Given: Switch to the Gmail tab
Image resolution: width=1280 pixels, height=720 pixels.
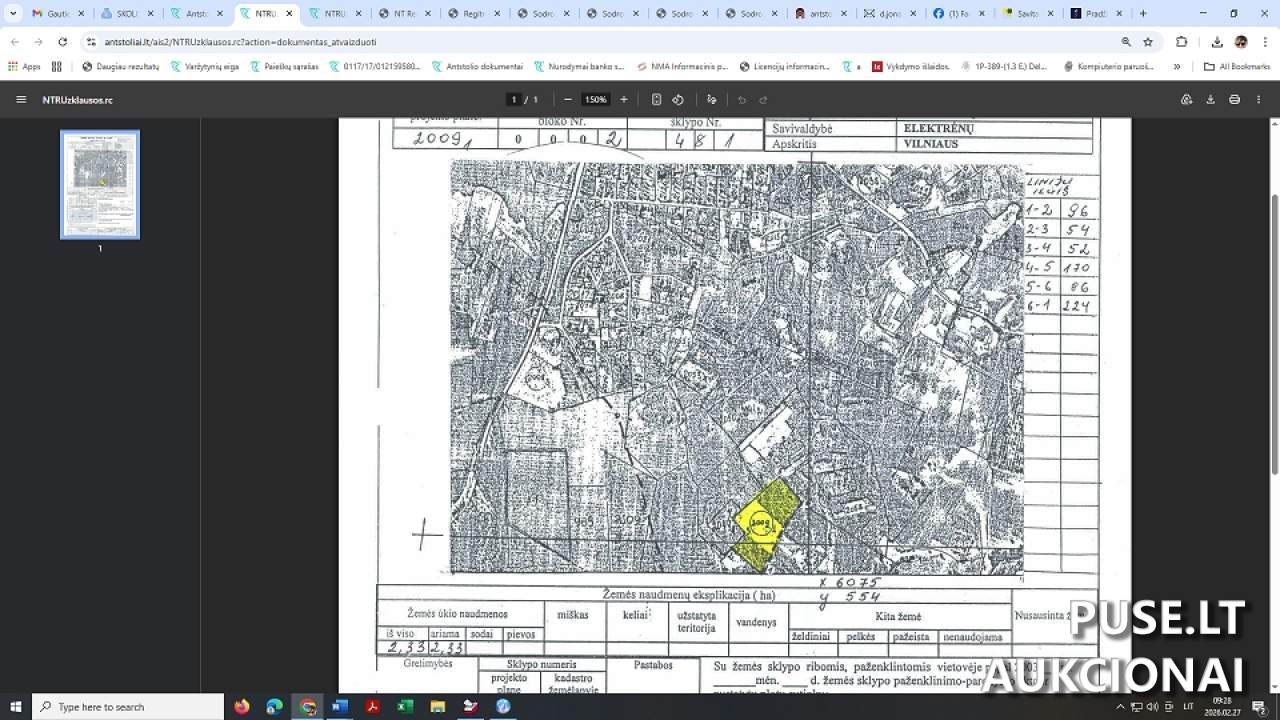Looking at the screenshot, I should tap(51, 14).
